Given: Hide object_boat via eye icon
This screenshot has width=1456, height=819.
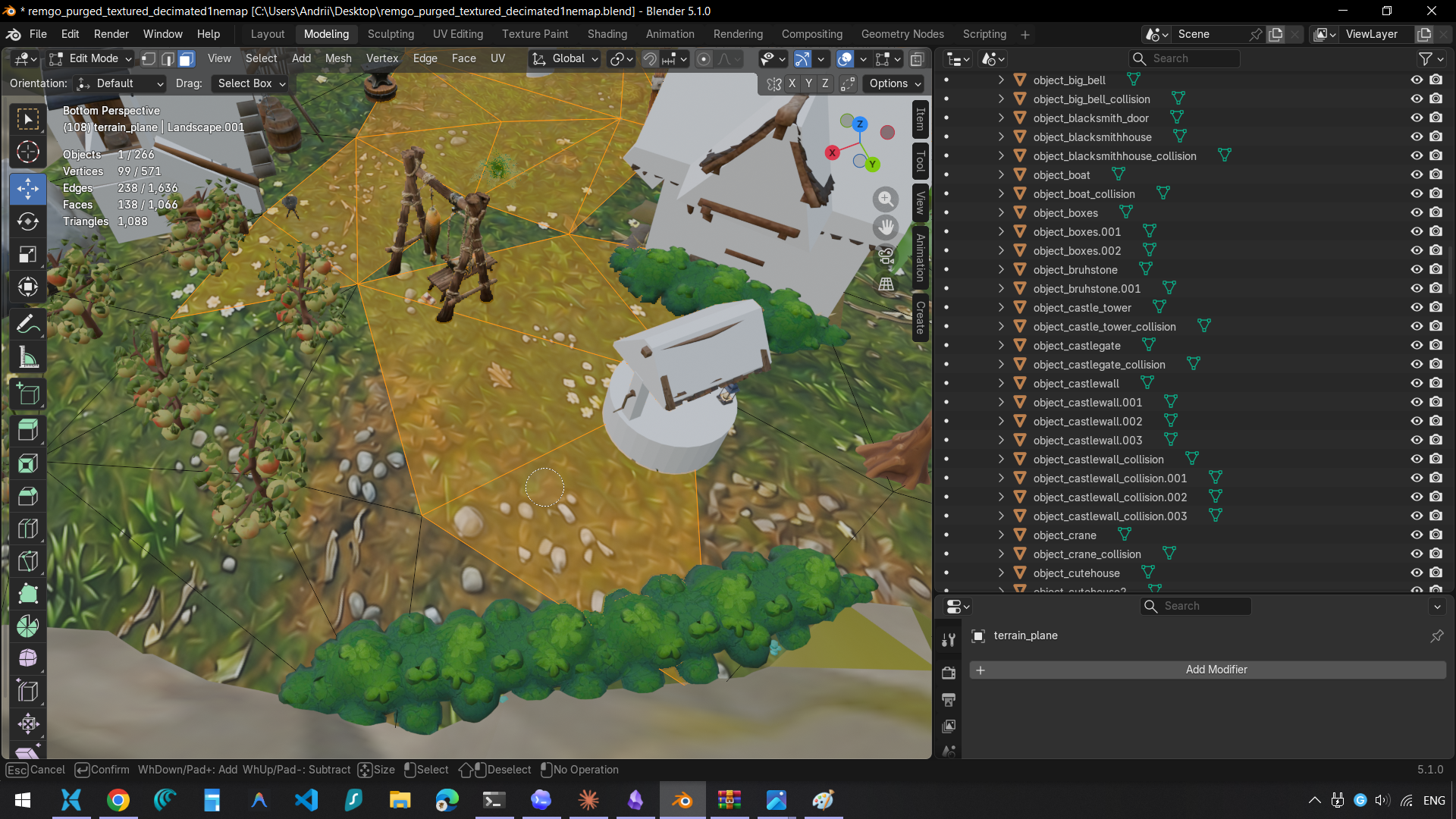Looking at the screenshot, I should click(x=1416, y=174).
